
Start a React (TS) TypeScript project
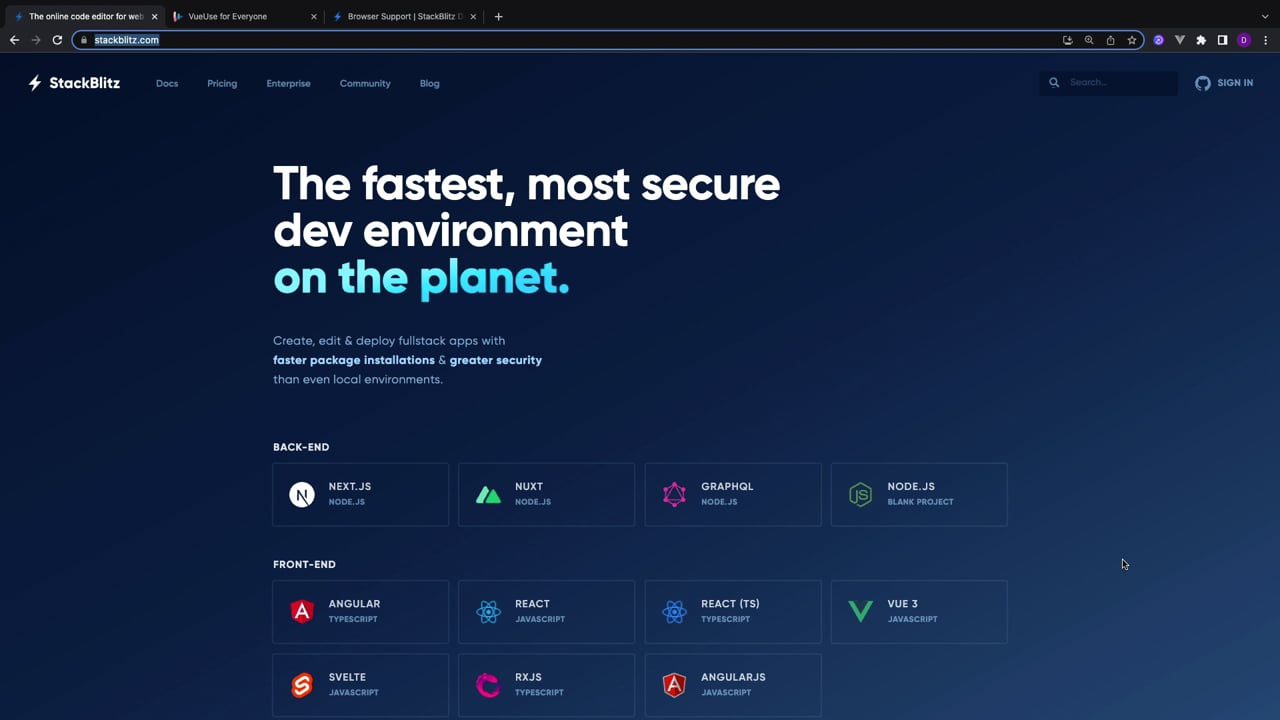click(x=733, y=611)
